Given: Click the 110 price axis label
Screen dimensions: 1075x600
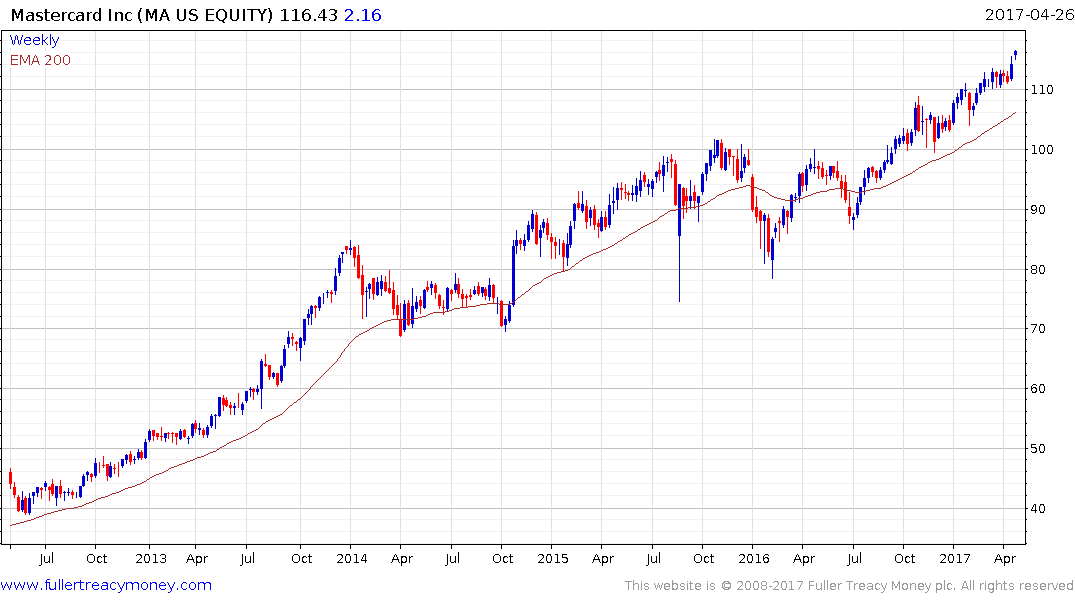Looking at the screenshot, I should click(x=1042, y=90).
